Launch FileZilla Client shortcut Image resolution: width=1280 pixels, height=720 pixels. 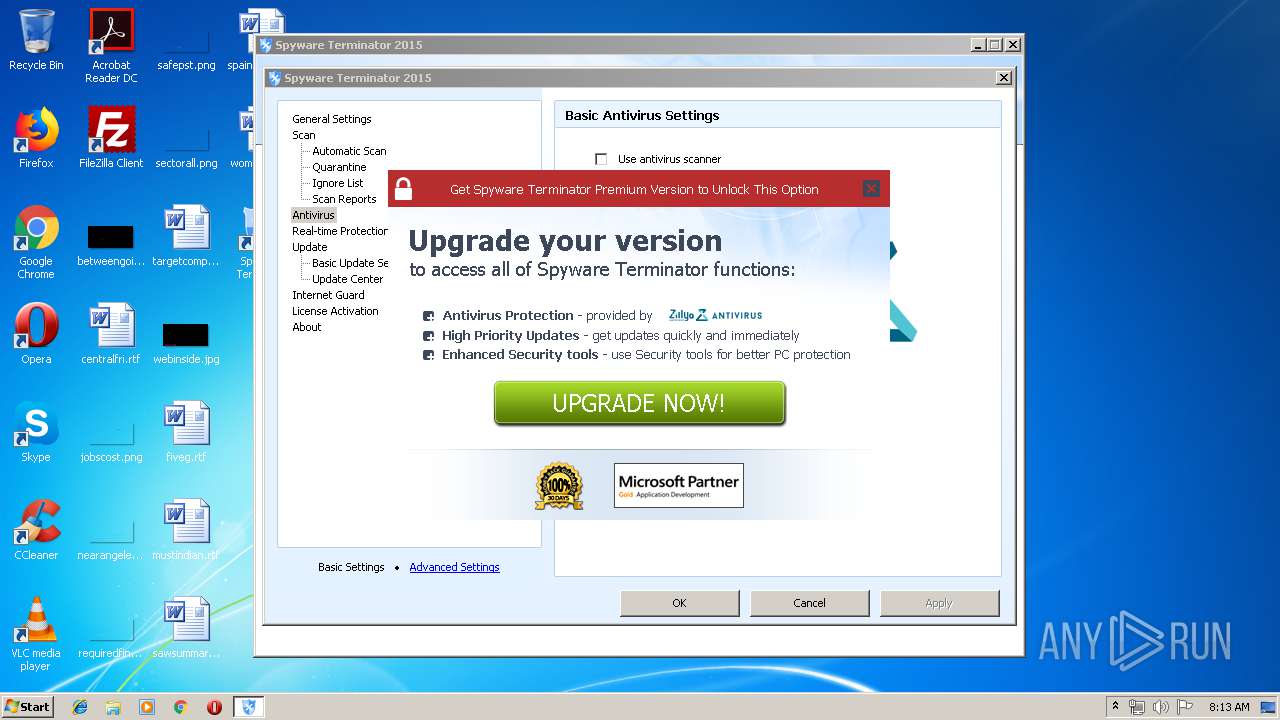coord(111,138)
